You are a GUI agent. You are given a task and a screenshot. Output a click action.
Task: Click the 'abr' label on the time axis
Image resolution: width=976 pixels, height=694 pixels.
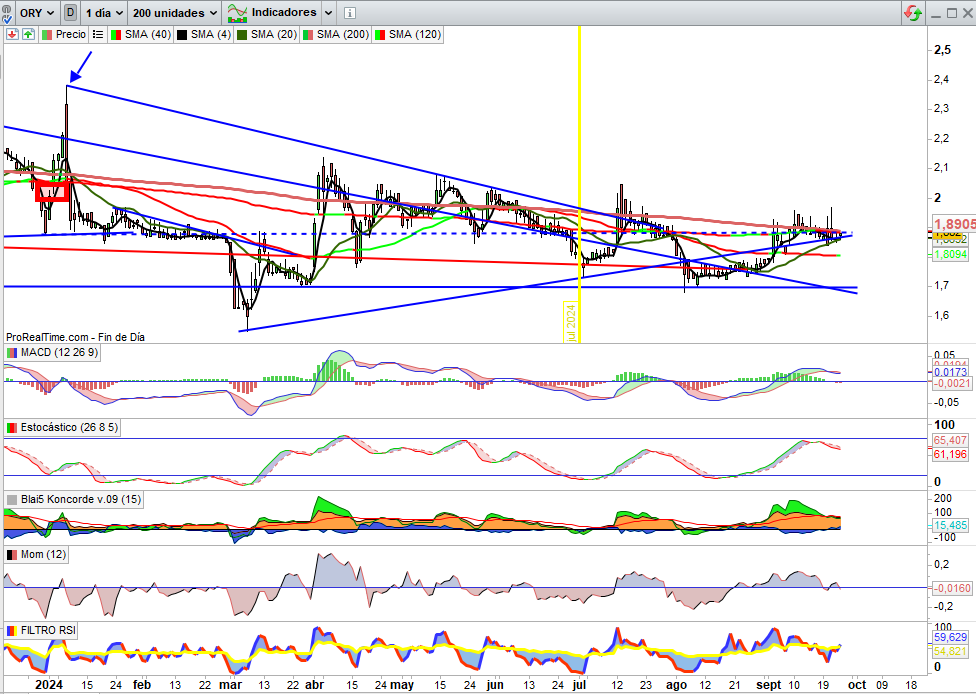[x=315, y=685]
